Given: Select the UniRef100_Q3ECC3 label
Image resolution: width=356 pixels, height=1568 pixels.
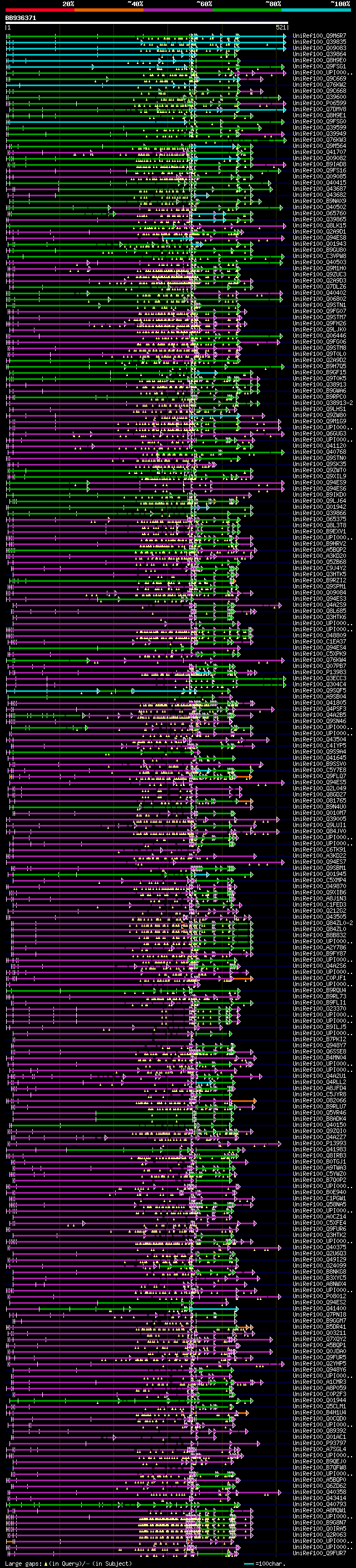Looking at the screenshot, I should point(319,678).
